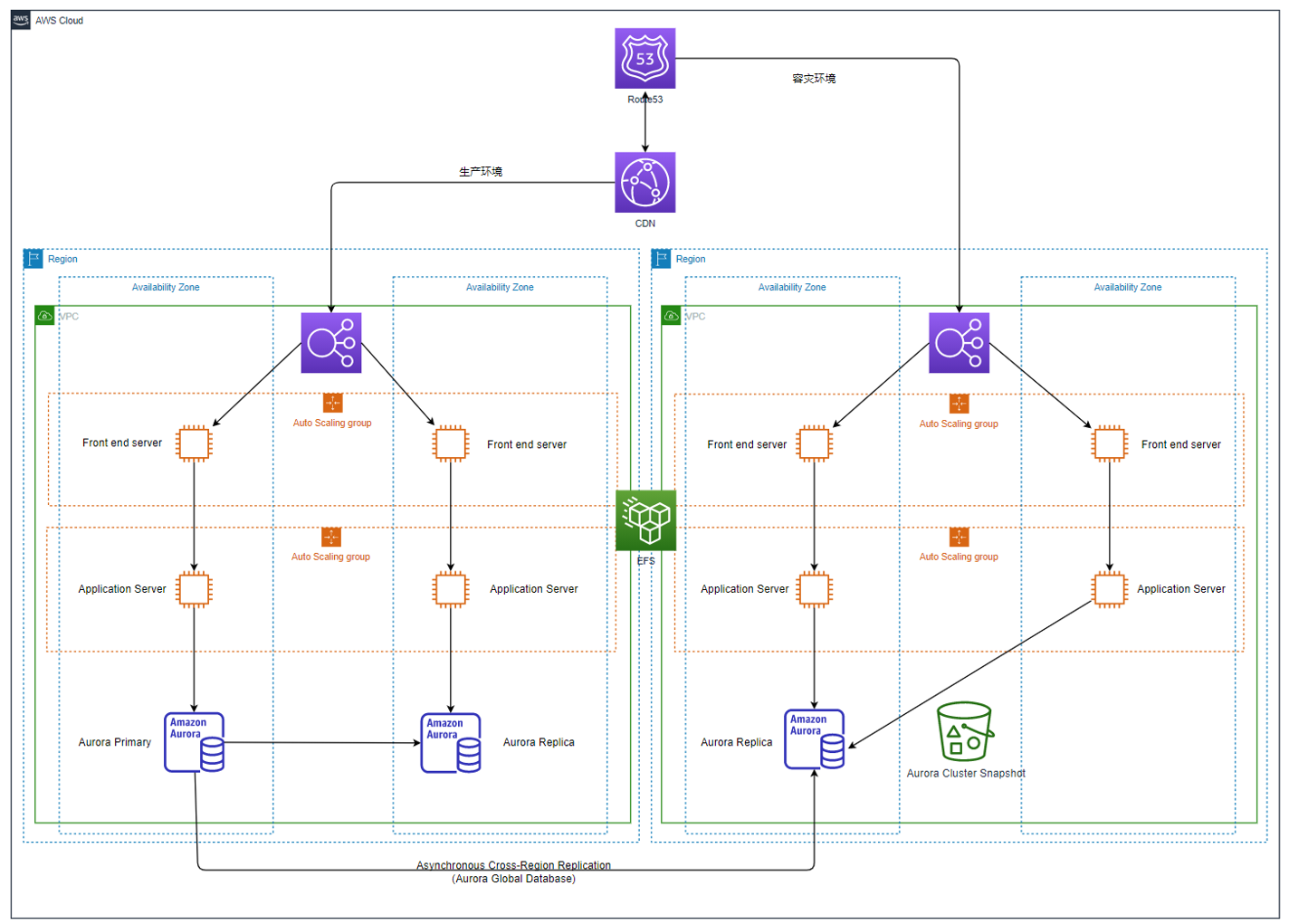Select the left region's Aurora Replica database icon
Screen dimensions: 1289x924
450,743
